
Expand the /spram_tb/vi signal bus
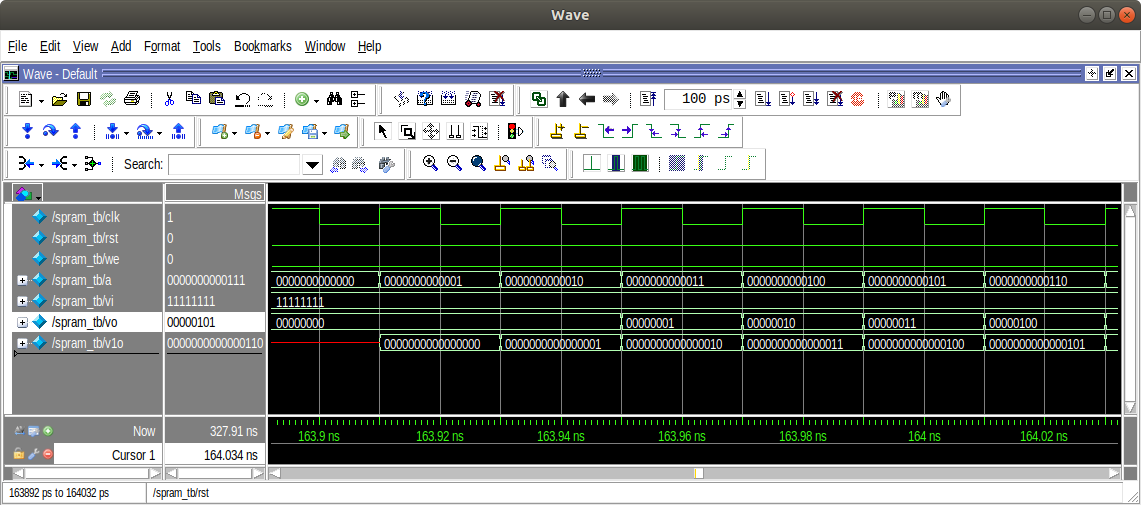[x=22, y=301]
